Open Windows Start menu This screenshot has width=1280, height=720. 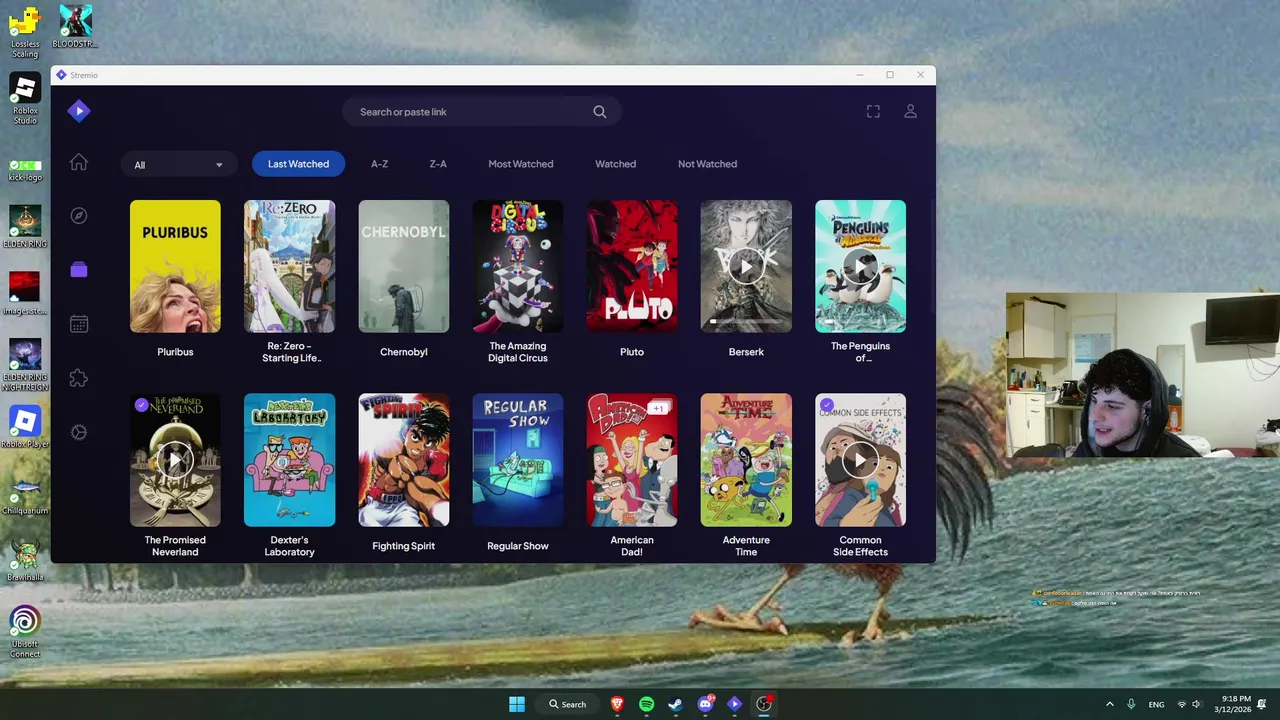tap(517, 704)
